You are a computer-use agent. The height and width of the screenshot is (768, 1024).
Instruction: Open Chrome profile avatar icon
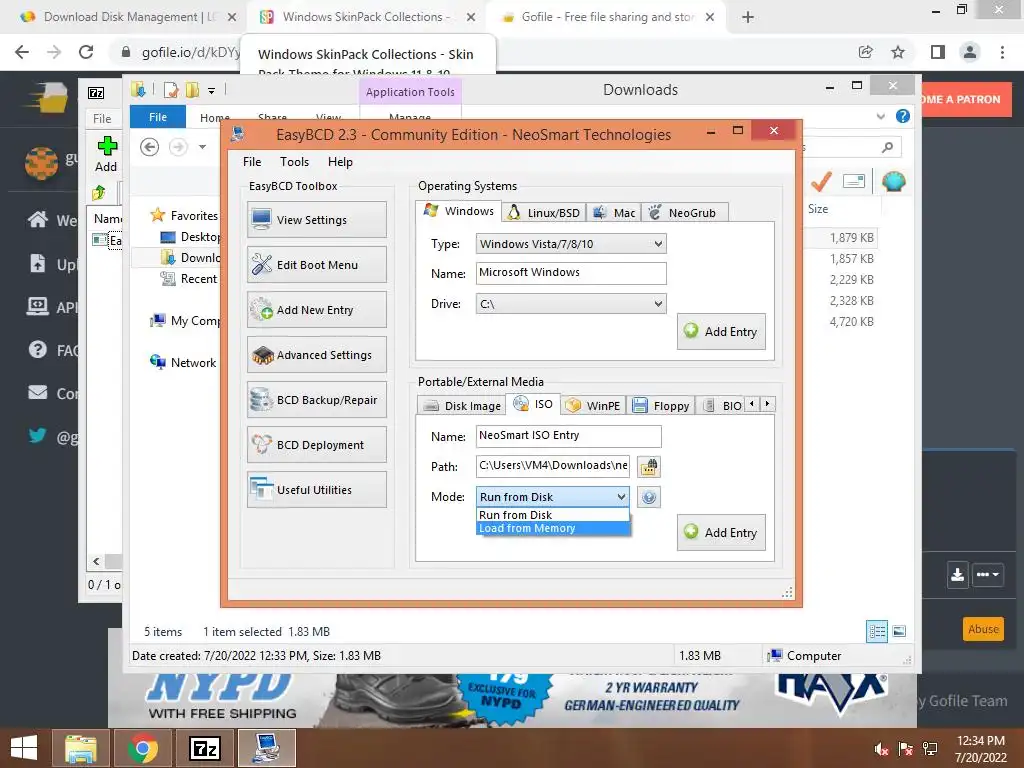click(x=970, y=52)
